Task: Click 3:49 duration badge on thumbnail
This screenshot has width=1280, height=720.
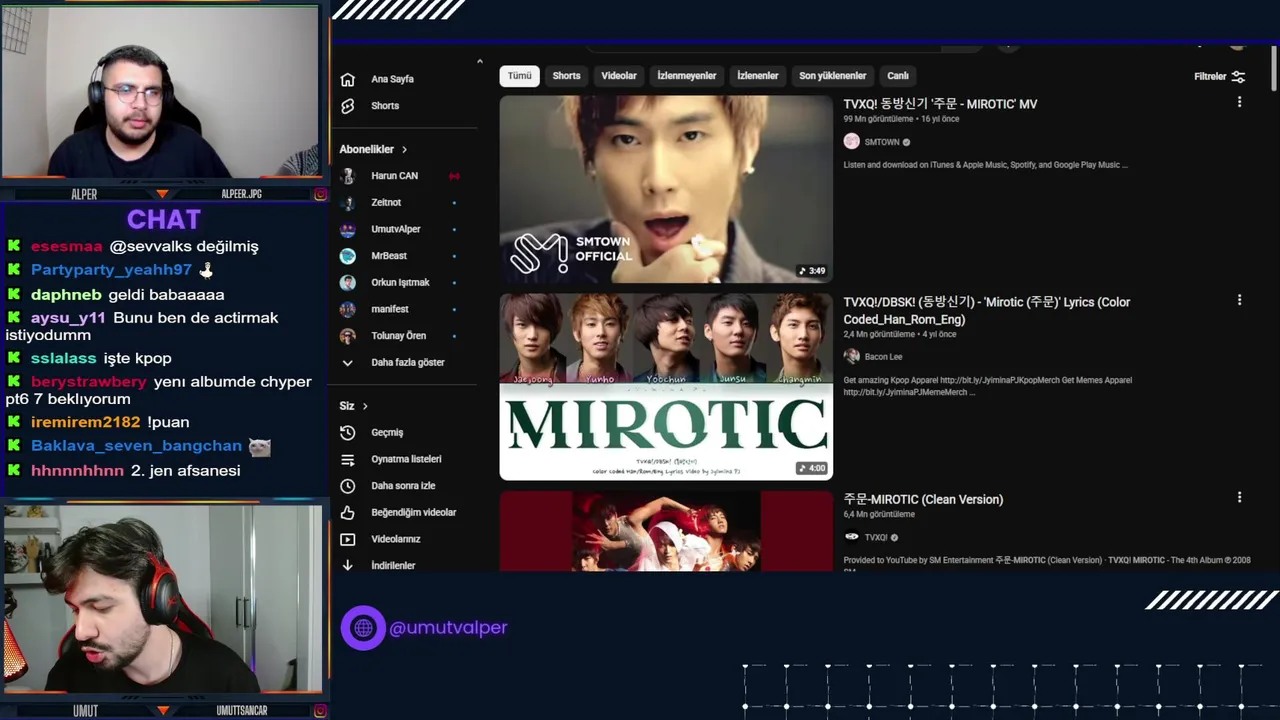Action: point(811,271)
